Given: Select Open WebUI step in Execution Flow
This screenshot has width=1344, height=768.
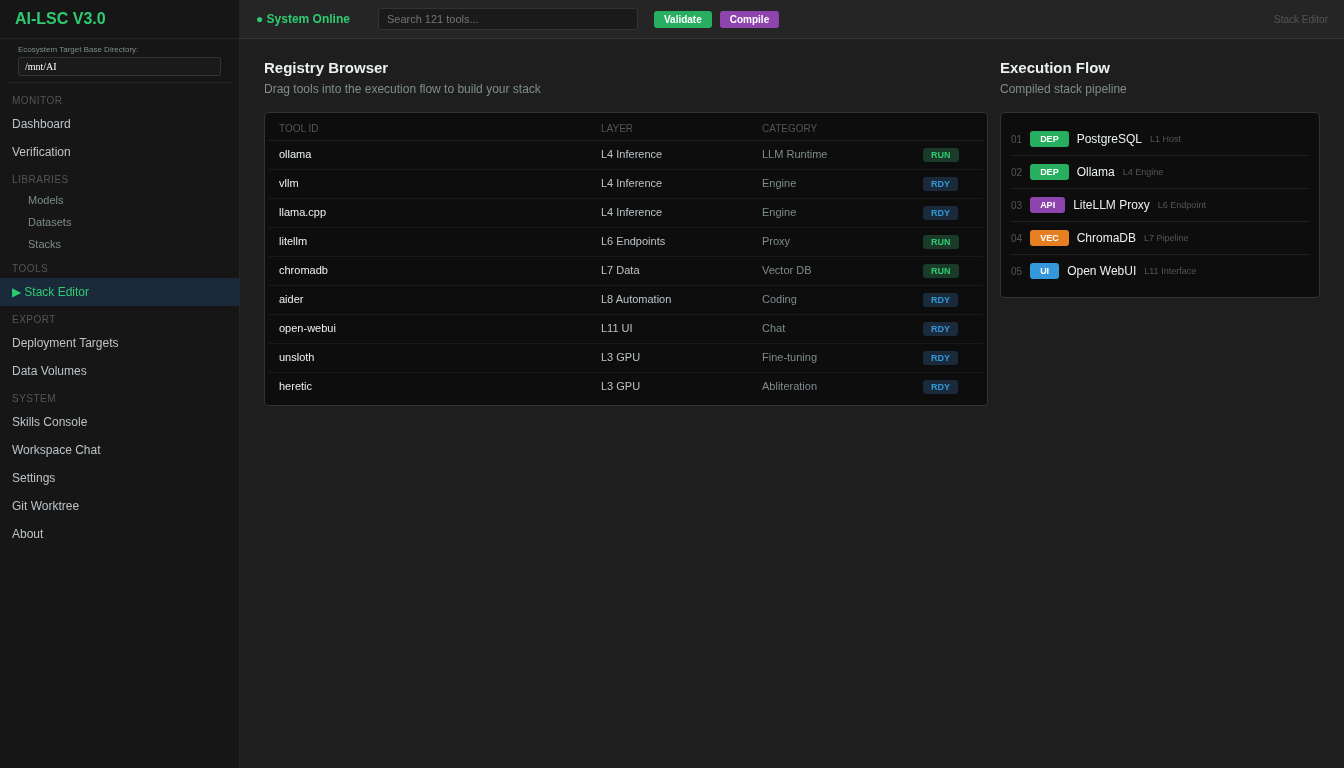Looking at the screenshot, I should point(1160,271).
